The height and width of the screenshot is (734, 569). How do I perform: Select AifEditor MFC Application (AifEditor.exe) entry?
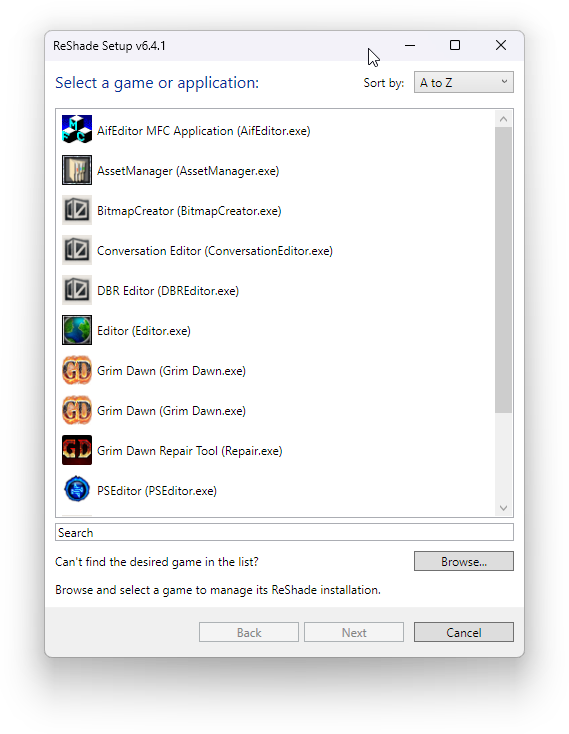click(204, 131)
